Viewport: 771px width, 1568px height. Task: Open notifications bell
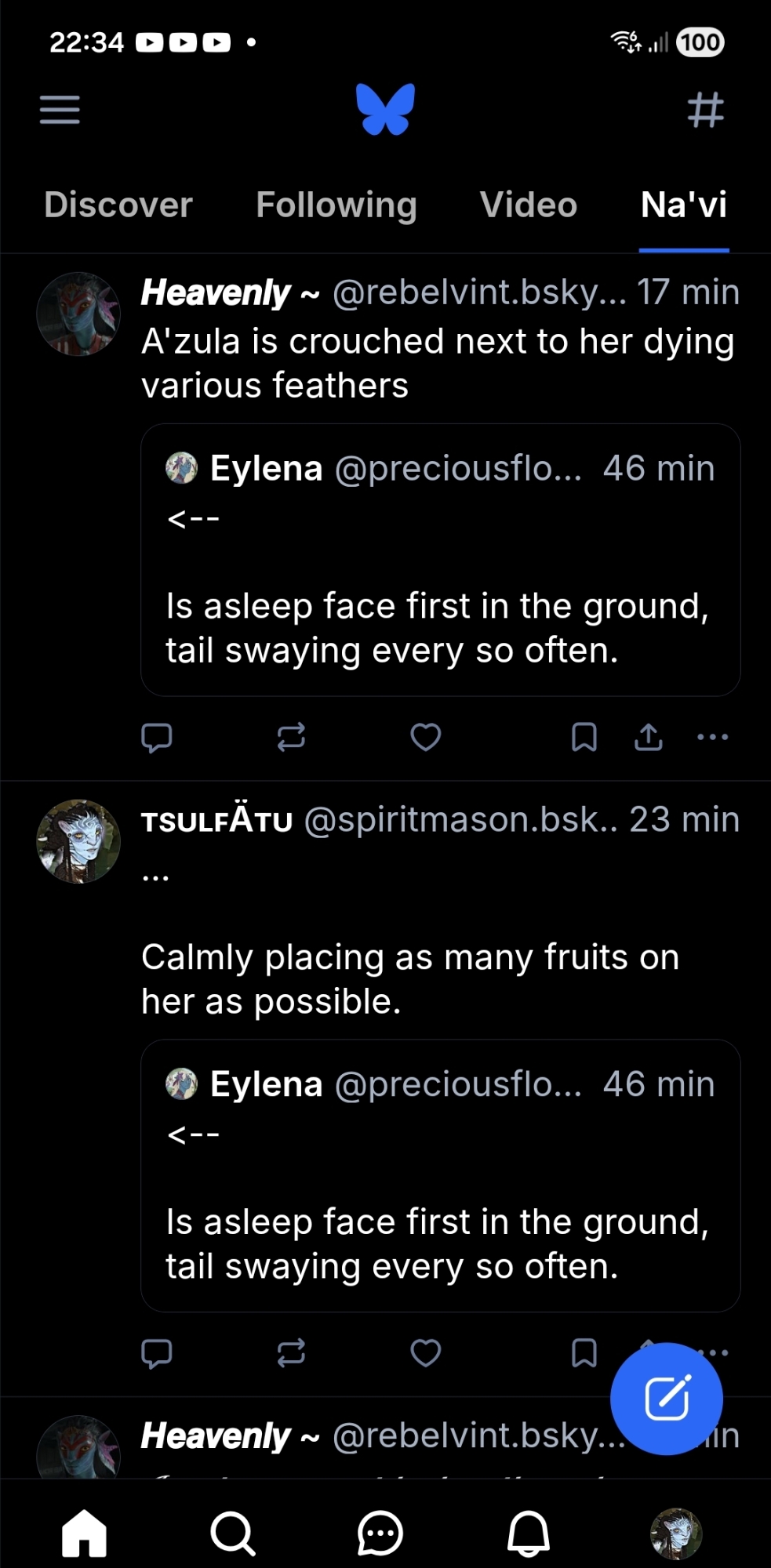(529, 1532)
